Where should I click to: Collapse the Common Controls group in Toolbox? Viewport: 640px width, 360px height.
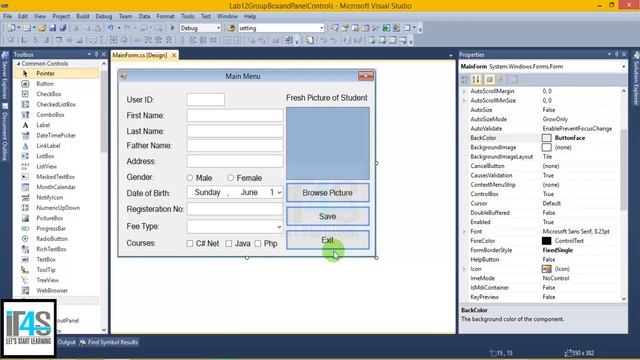coord(18,64)
